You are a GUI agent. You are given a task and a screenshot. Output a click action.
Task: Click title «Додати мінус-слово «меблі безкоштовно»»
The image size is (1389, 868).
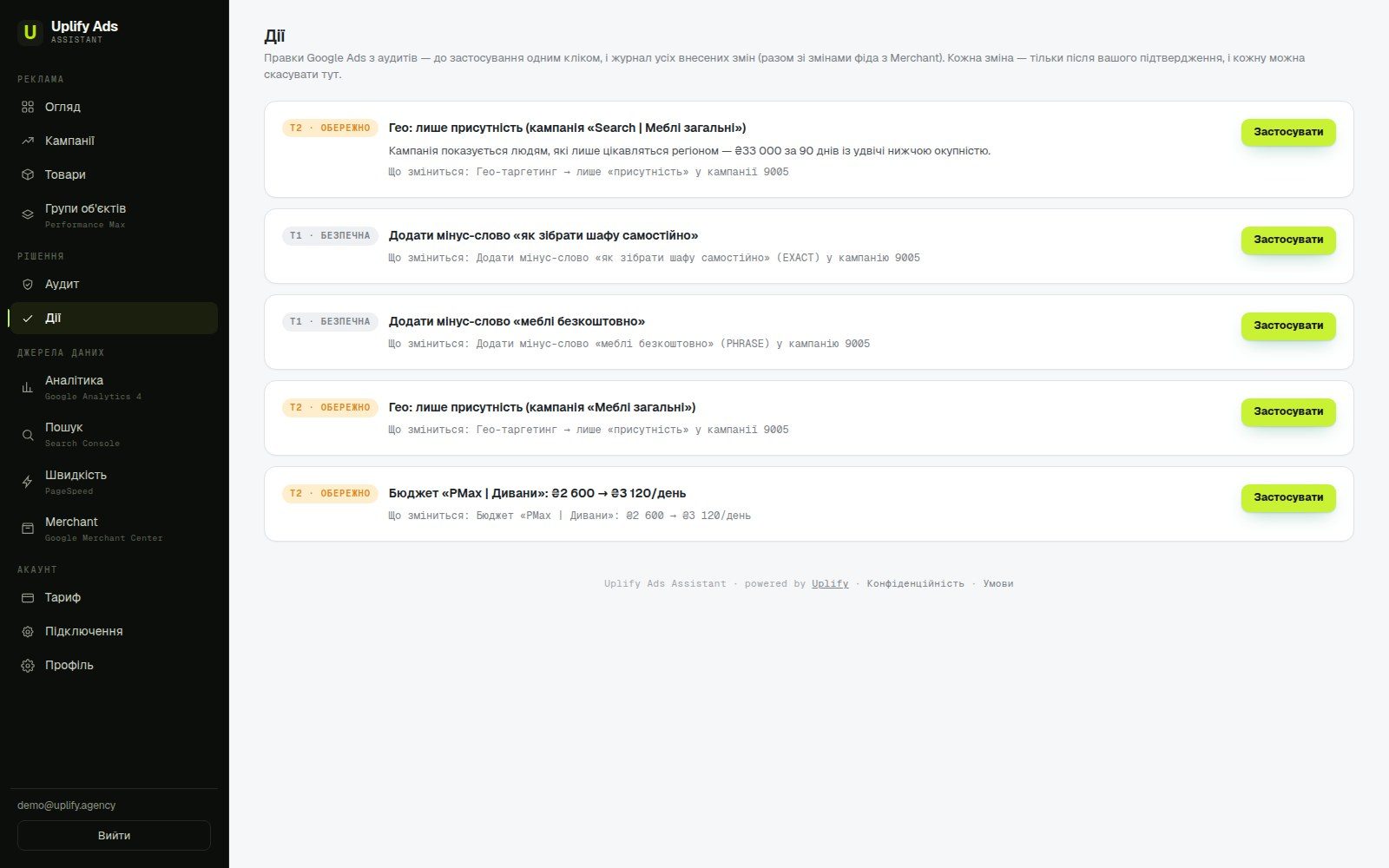pyautogui.click(x=517, y=321)
